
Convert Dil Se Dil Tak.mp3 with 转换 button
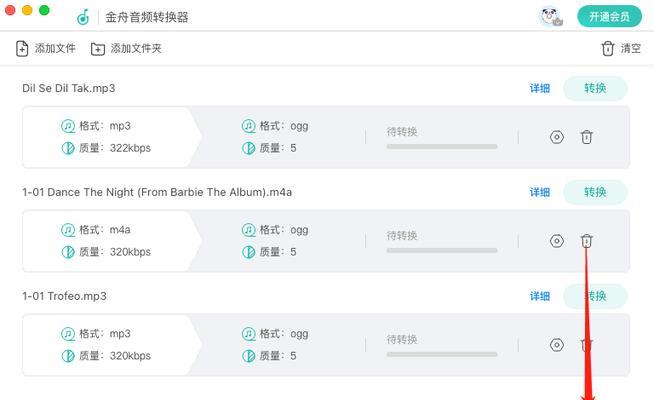[x=595, y=88]
